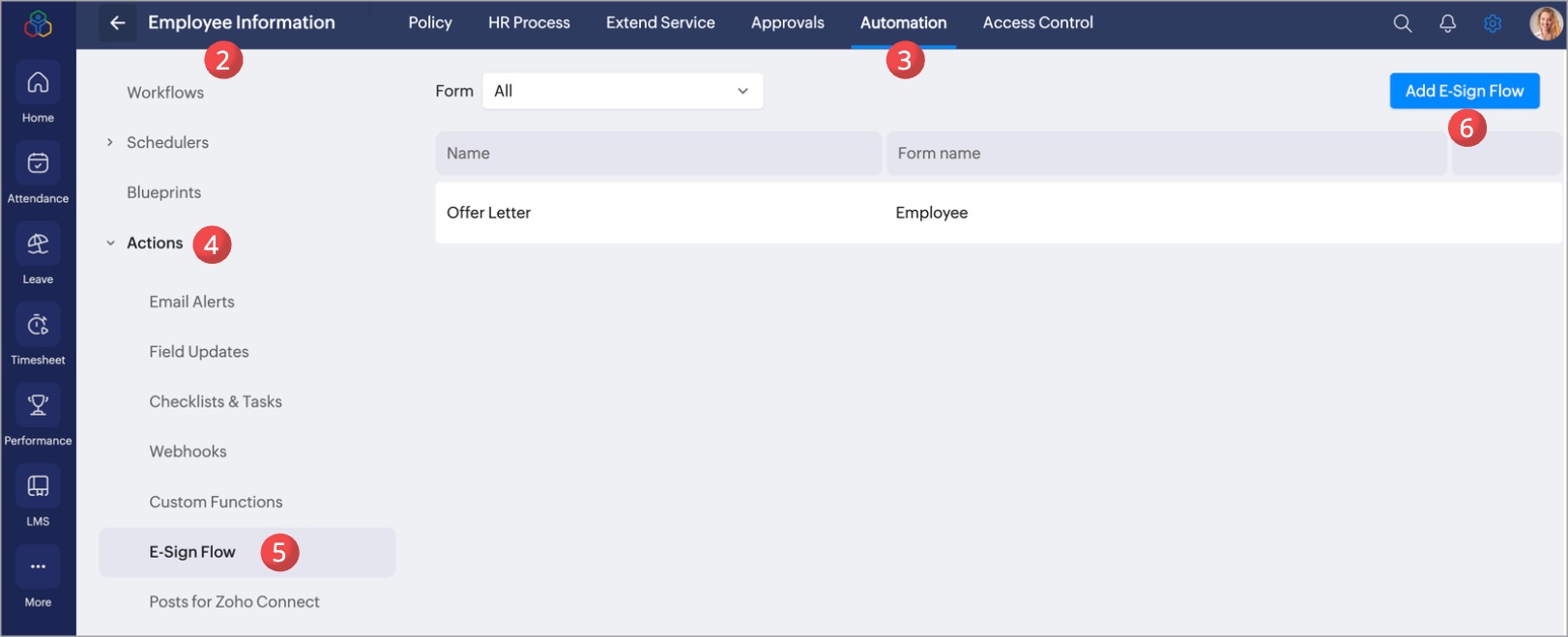This screenshot has width=1568, height=637.
Task: Expand the Schedulers section
Action: coord(110,142)
